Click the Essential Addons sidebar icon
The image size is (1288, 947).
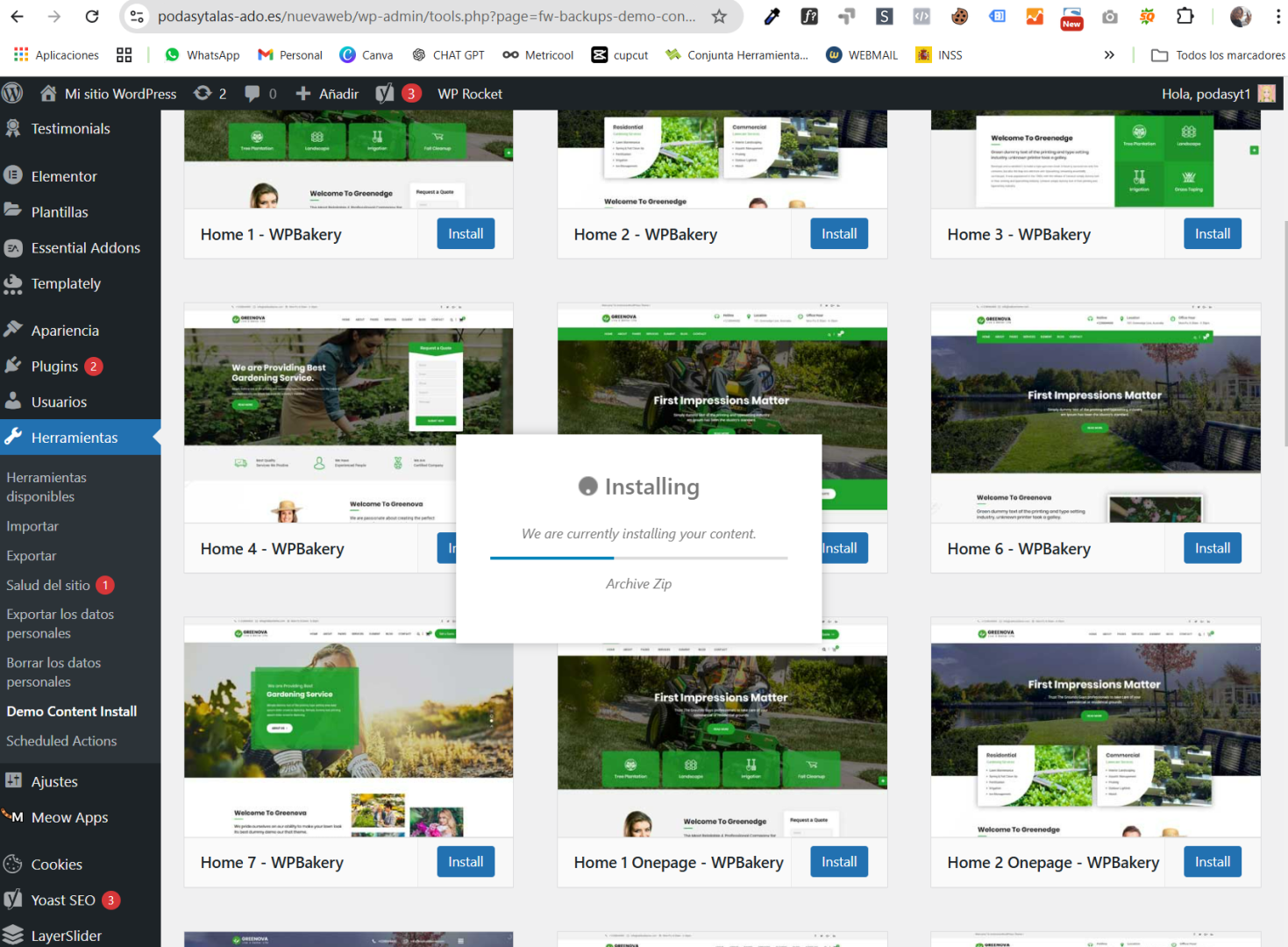coord(13,247)
